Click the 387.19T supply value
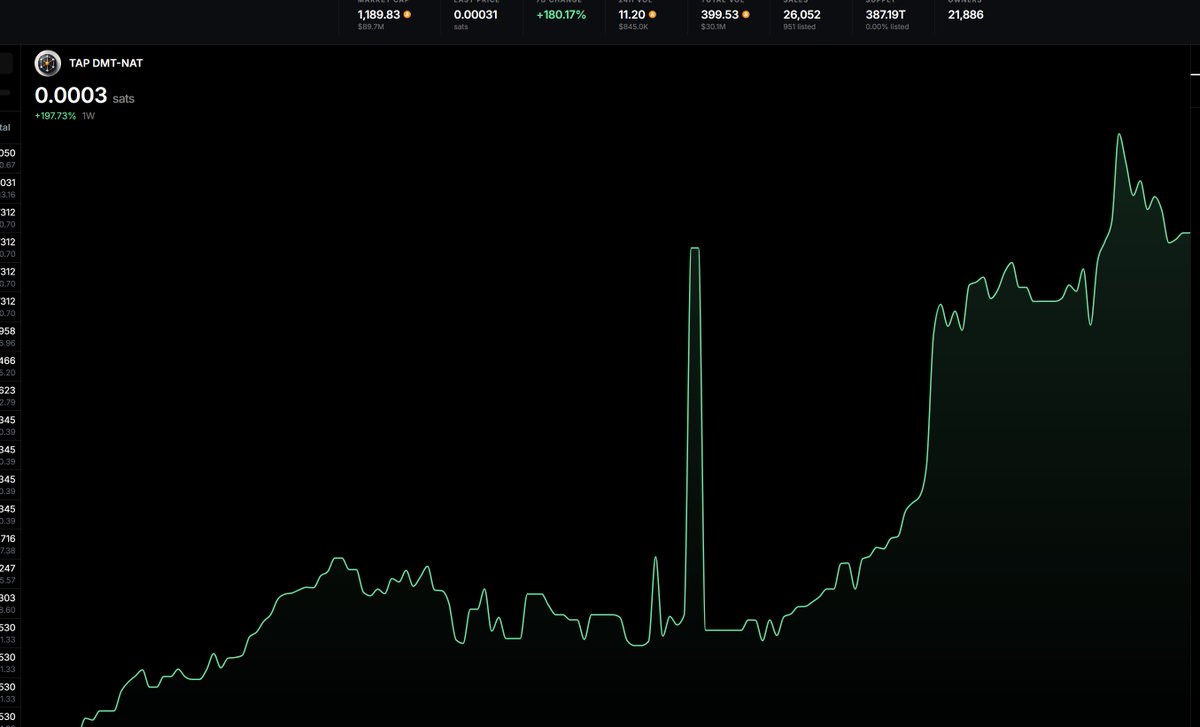The height and width of the screenshot is (727, 1200). [887, 15]
